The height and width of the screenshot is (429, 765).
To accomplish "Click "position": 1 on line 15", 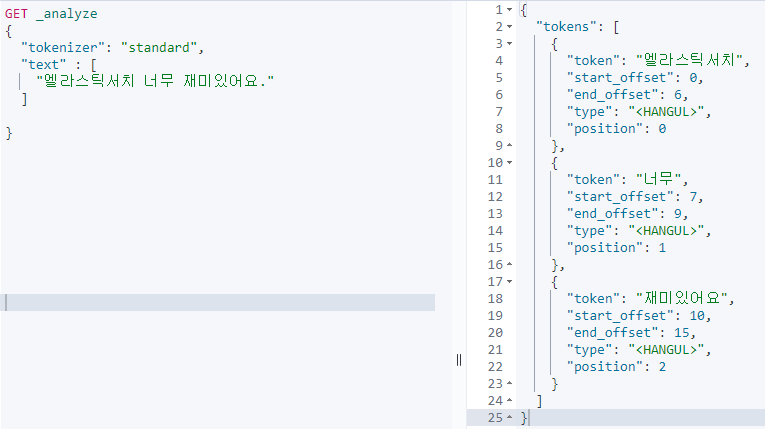I will point(616,248).
